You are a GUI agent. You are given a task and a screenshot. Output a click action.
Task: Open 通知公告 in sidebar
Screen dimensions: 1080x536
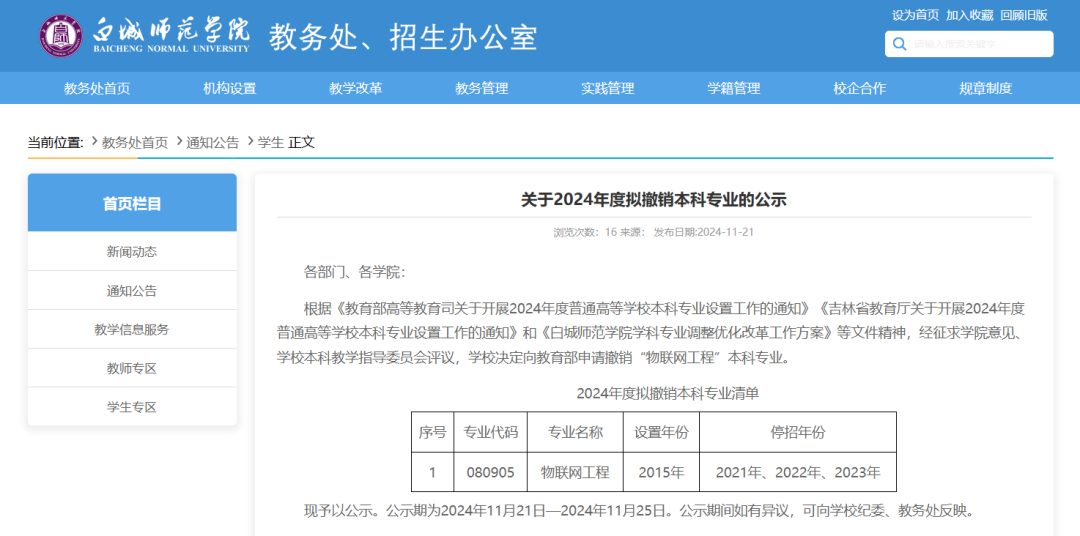tap(132, 291)
